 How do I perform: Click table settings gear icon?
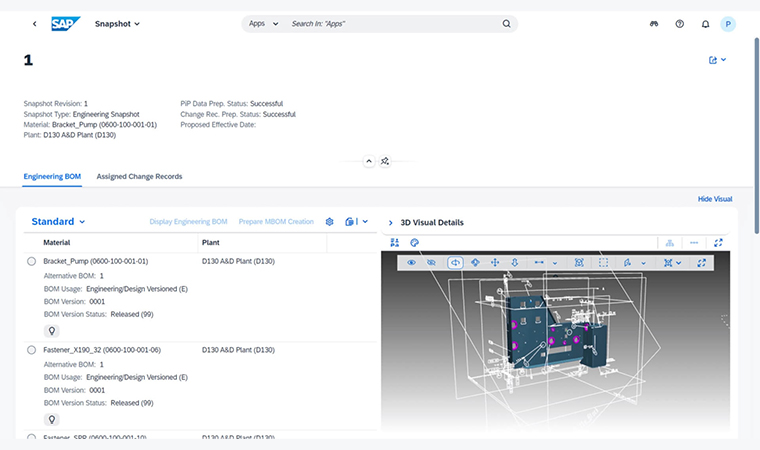(x=329, y=221)
